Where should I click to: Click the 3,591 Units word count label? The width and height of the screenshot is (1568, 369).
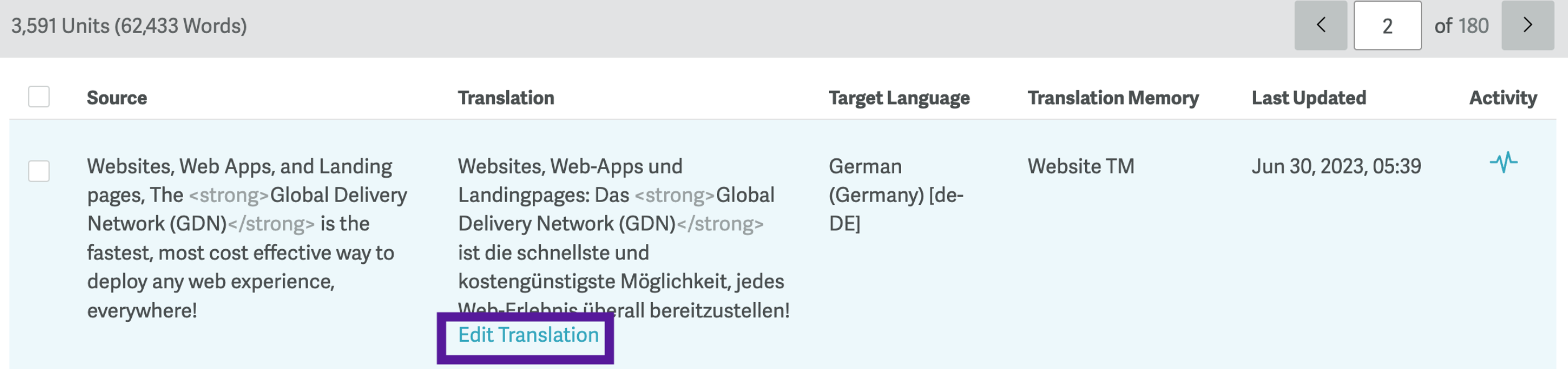(x=129, y=26)
